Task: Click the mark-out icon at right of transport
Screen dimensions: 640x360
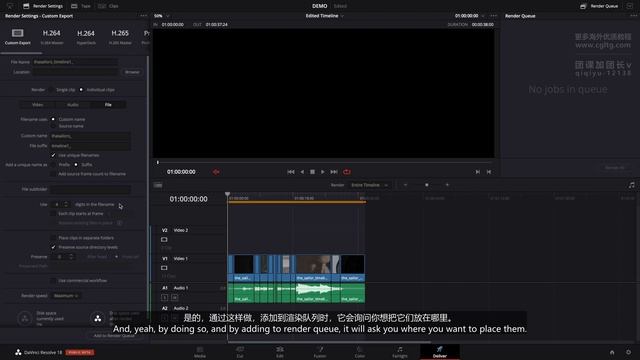Action: [489, 172]
